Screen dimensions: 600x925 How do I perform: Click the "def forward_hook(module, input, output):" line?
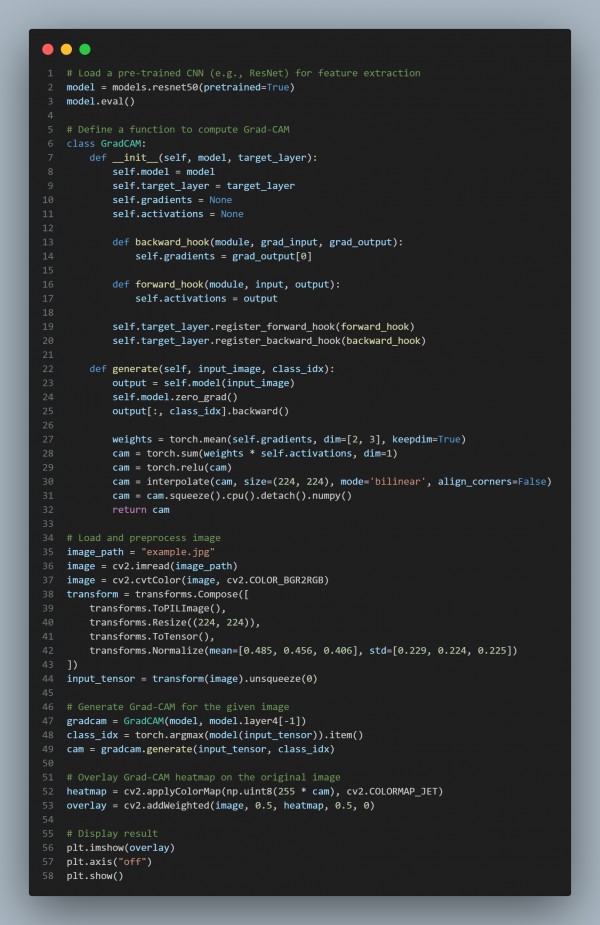coord(227,284)
